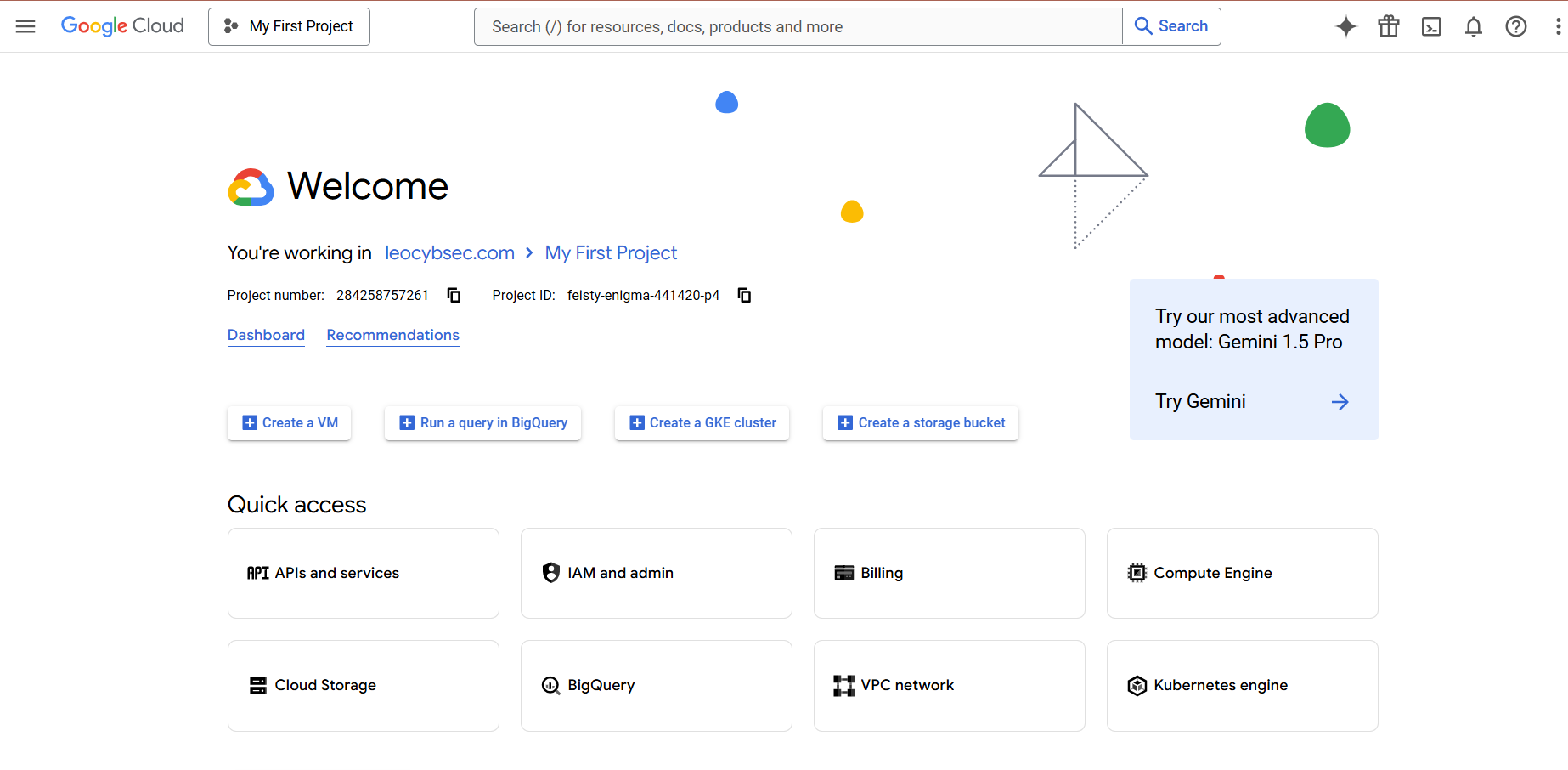Click the Compute Engine chip icon
This screenshot has height=770, width=1568.
tap(1137, 573)
